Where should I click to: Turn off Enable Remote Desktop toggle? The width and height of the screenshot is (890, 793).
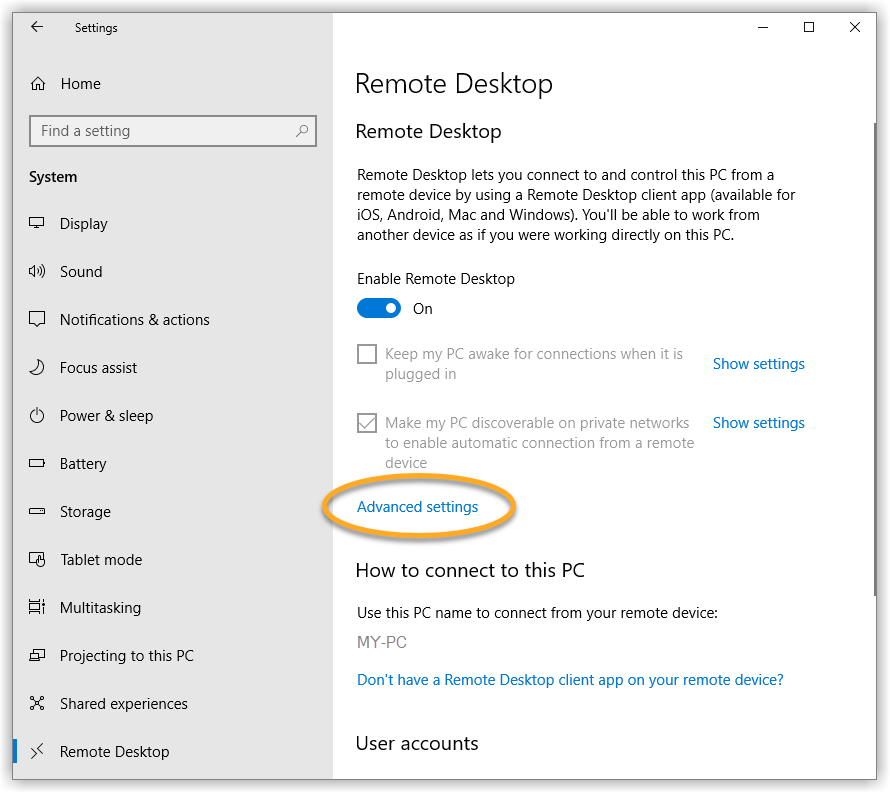point(379,309)
